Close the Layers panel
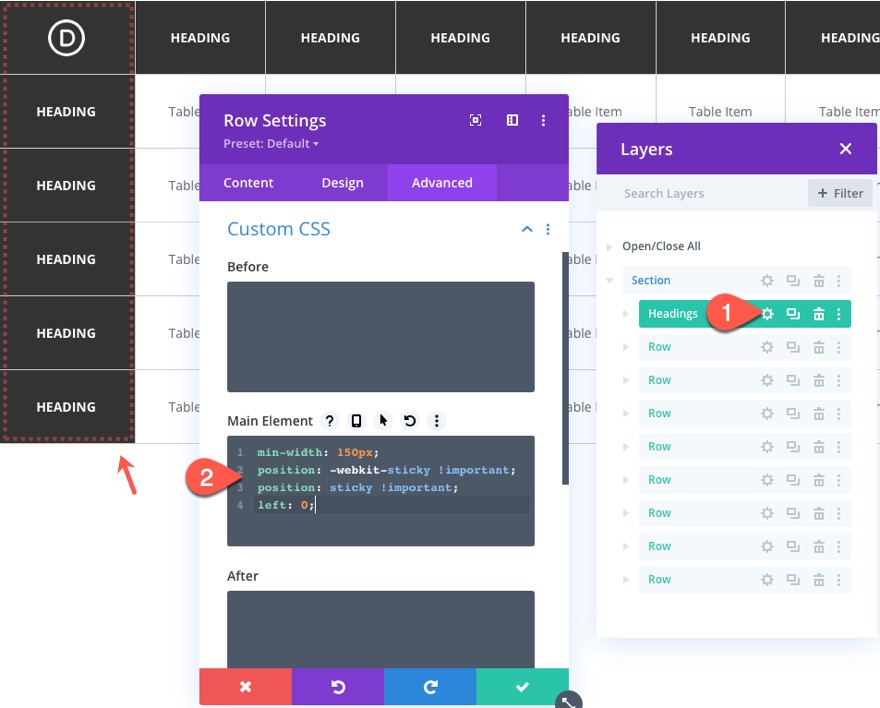880x708 pixels. point(846,149)
